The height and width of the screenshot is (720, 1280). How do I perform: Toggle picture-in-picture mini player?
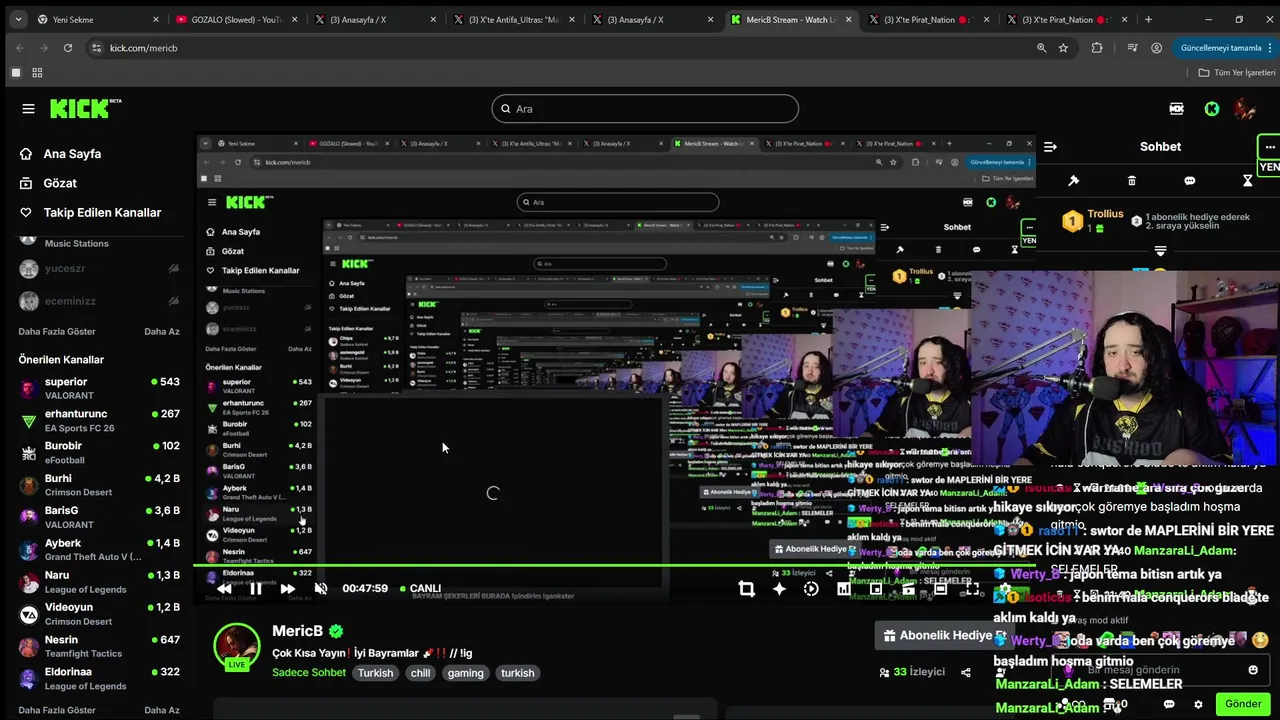[x=876, y=589]
